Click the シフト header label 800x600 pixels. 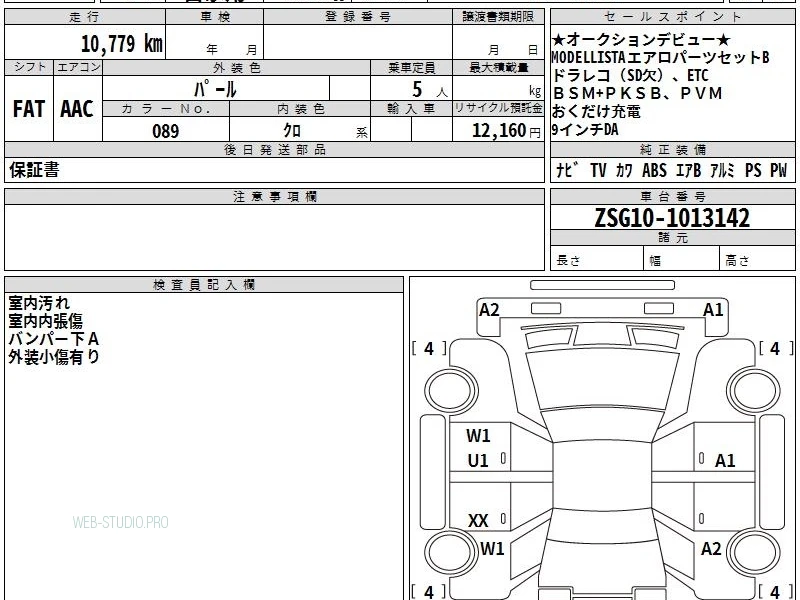(x=29, y=67)
